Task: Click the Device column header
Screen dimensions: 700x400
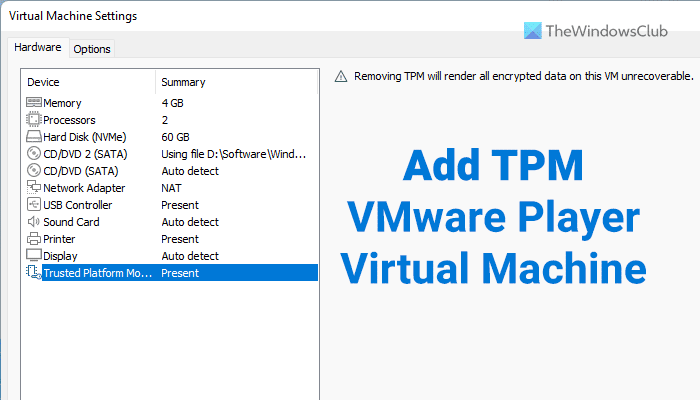Action: coord(43,82)
